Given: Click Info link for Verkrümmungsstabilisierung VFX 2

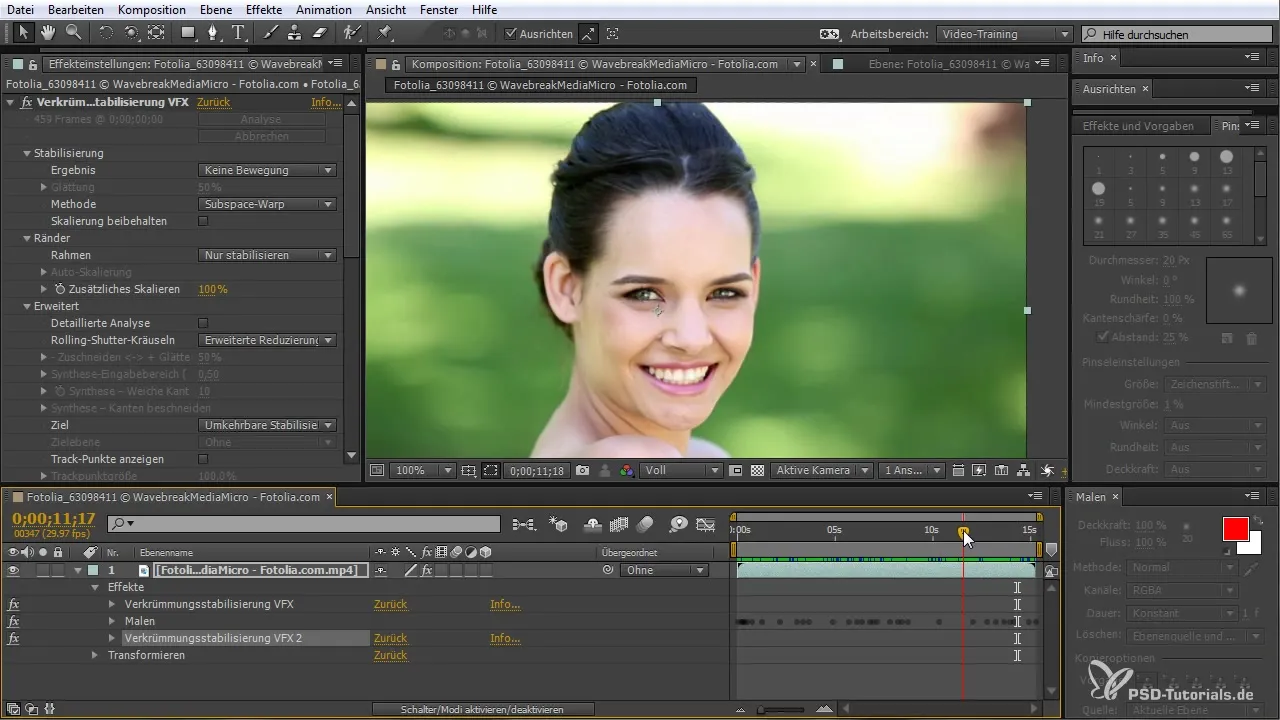Looking at the screenshot, I should 505,638.
